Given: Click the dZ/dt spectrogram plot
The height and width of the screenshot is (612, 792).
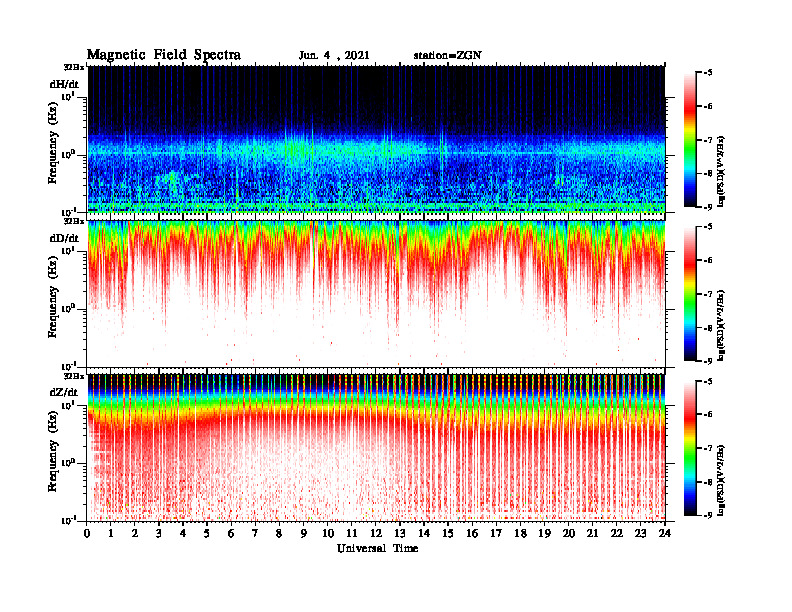Looking at the screenshot, I should click(376, 447).
